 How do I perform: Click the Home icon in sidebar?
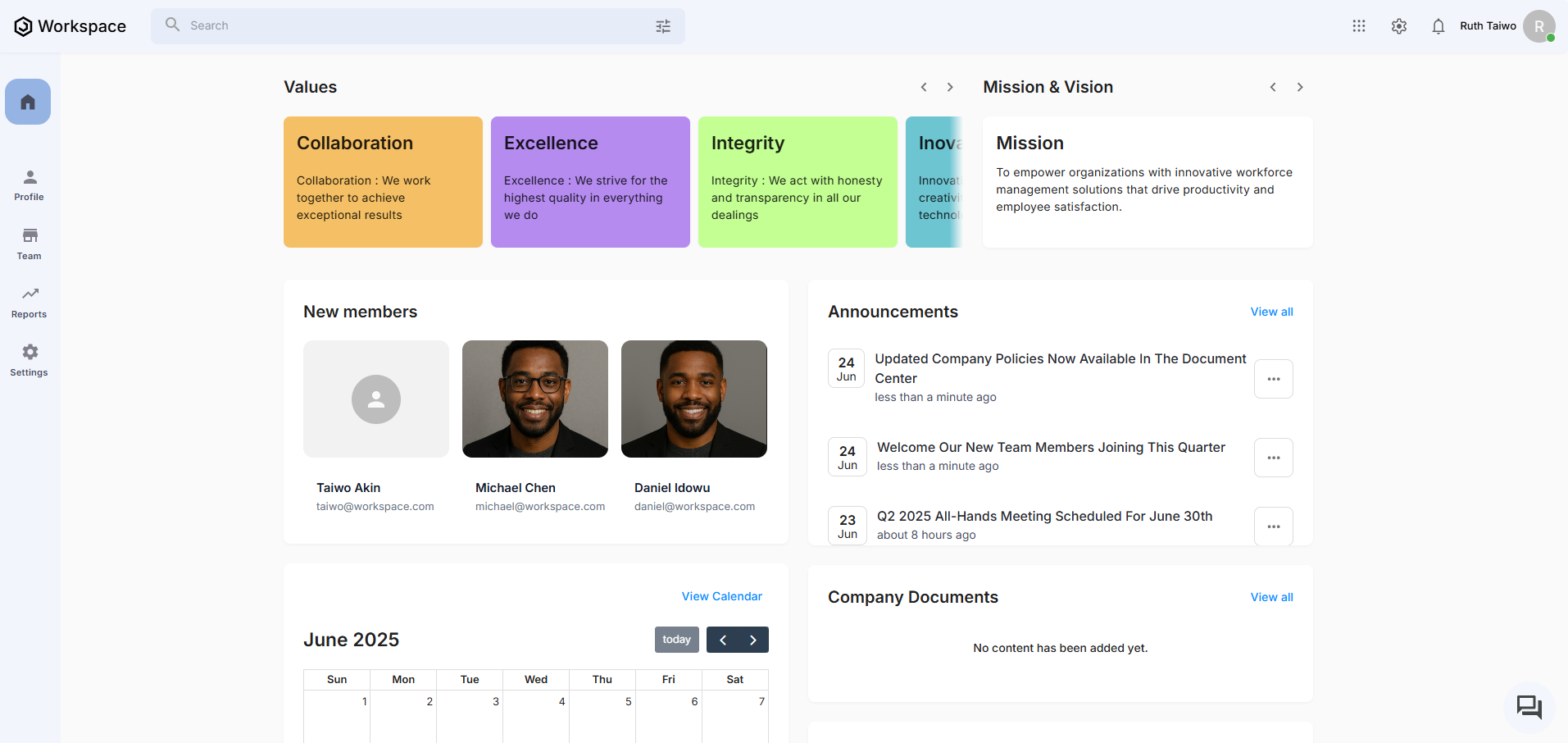(x=28, y=102)
